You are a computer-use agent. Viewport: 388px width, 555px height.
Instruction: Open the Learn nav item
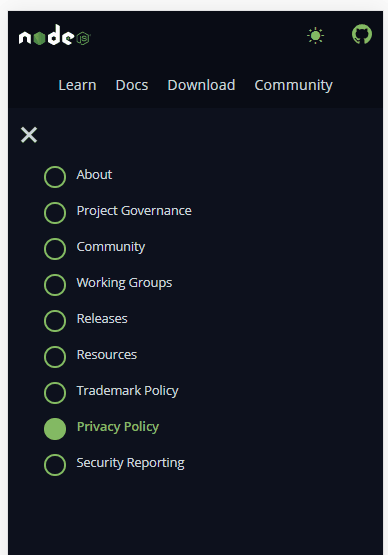77,85
